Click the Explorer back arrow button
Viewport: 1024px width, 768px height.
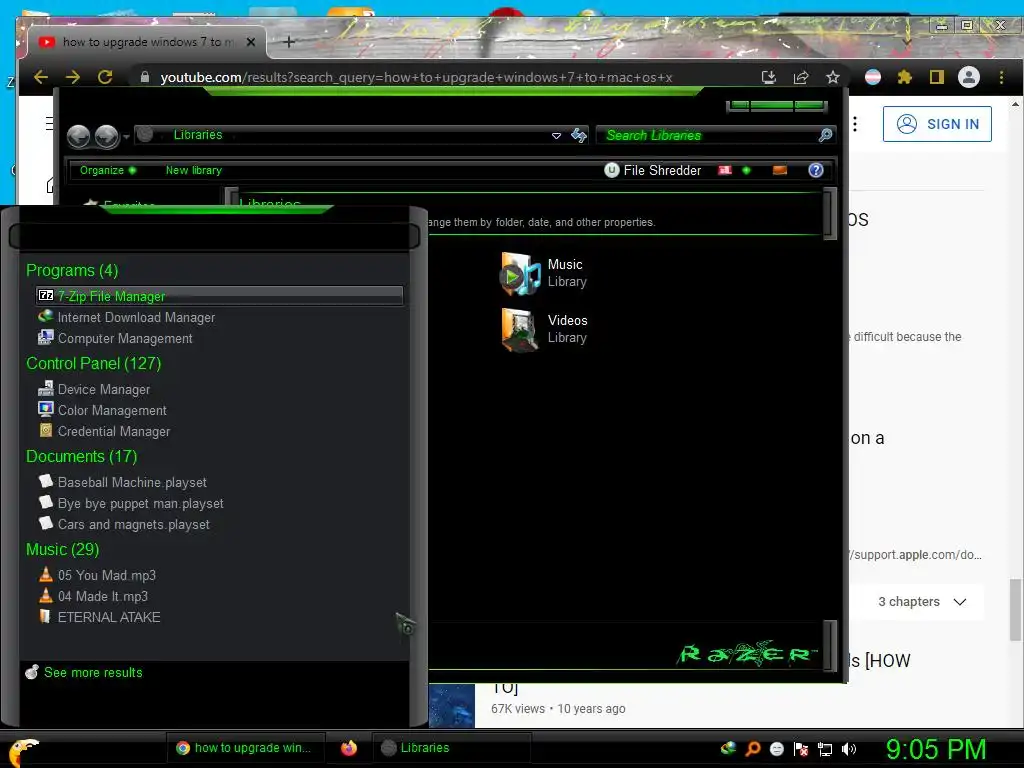tap(78, 136)
